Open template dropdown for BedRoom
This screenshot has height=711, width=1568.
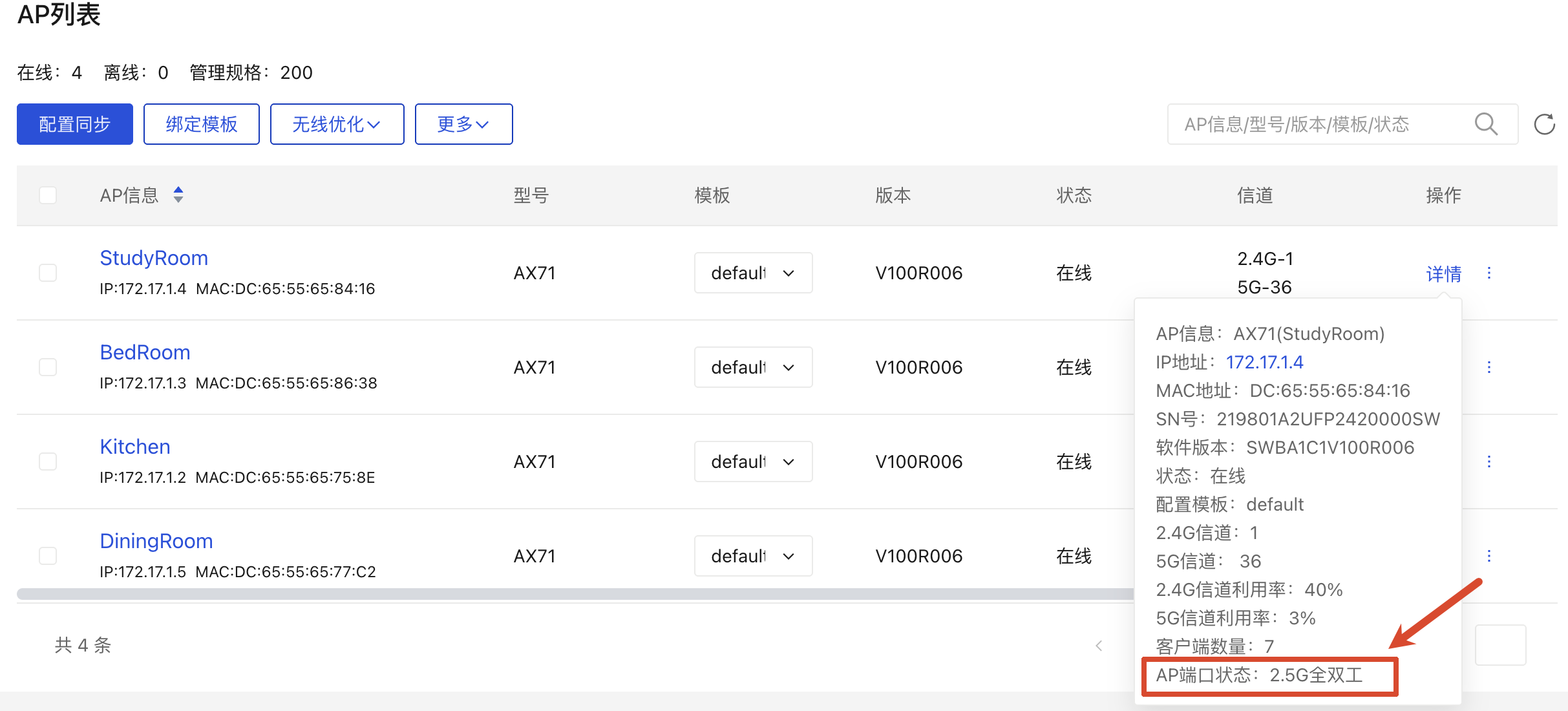click(753, 367)
